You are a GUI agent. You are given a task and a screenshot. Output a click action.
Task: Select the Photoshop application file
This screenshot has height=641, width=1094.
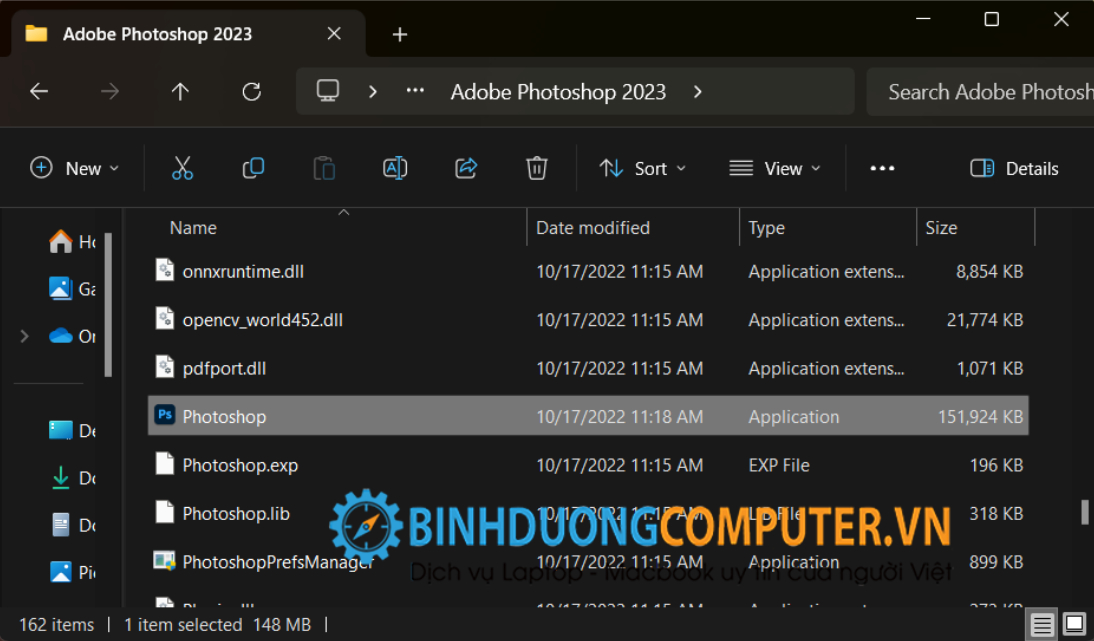(588, 416)
